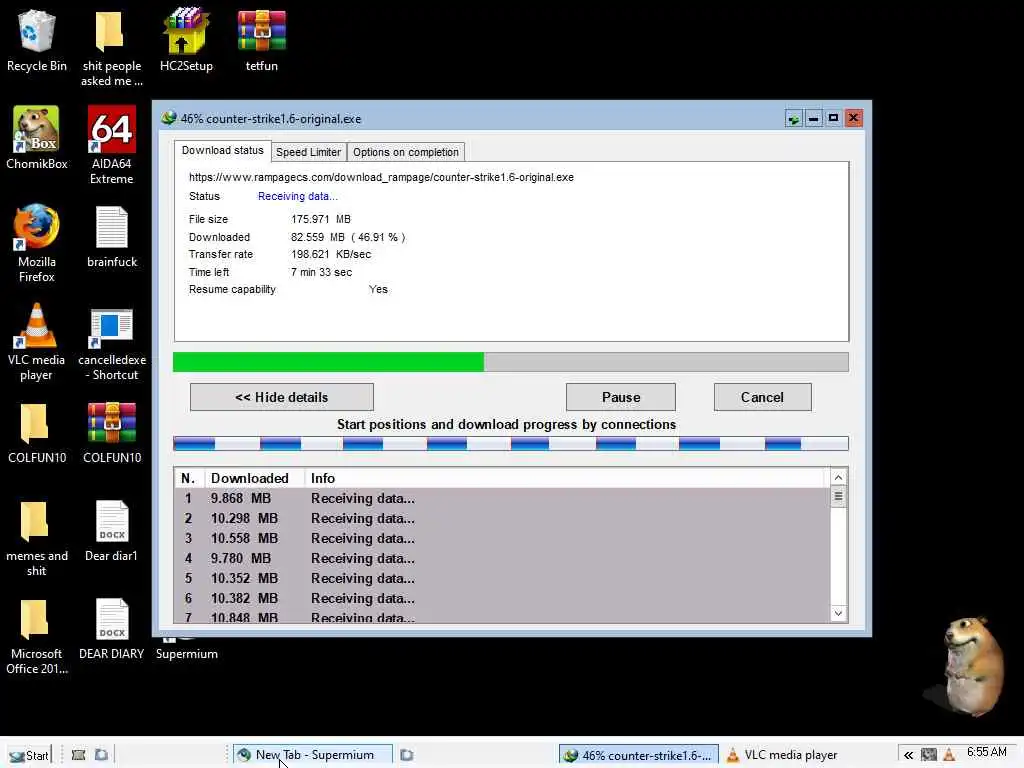
Task: Click the IDM icon in the download window title bar
Action: (169, 118)
